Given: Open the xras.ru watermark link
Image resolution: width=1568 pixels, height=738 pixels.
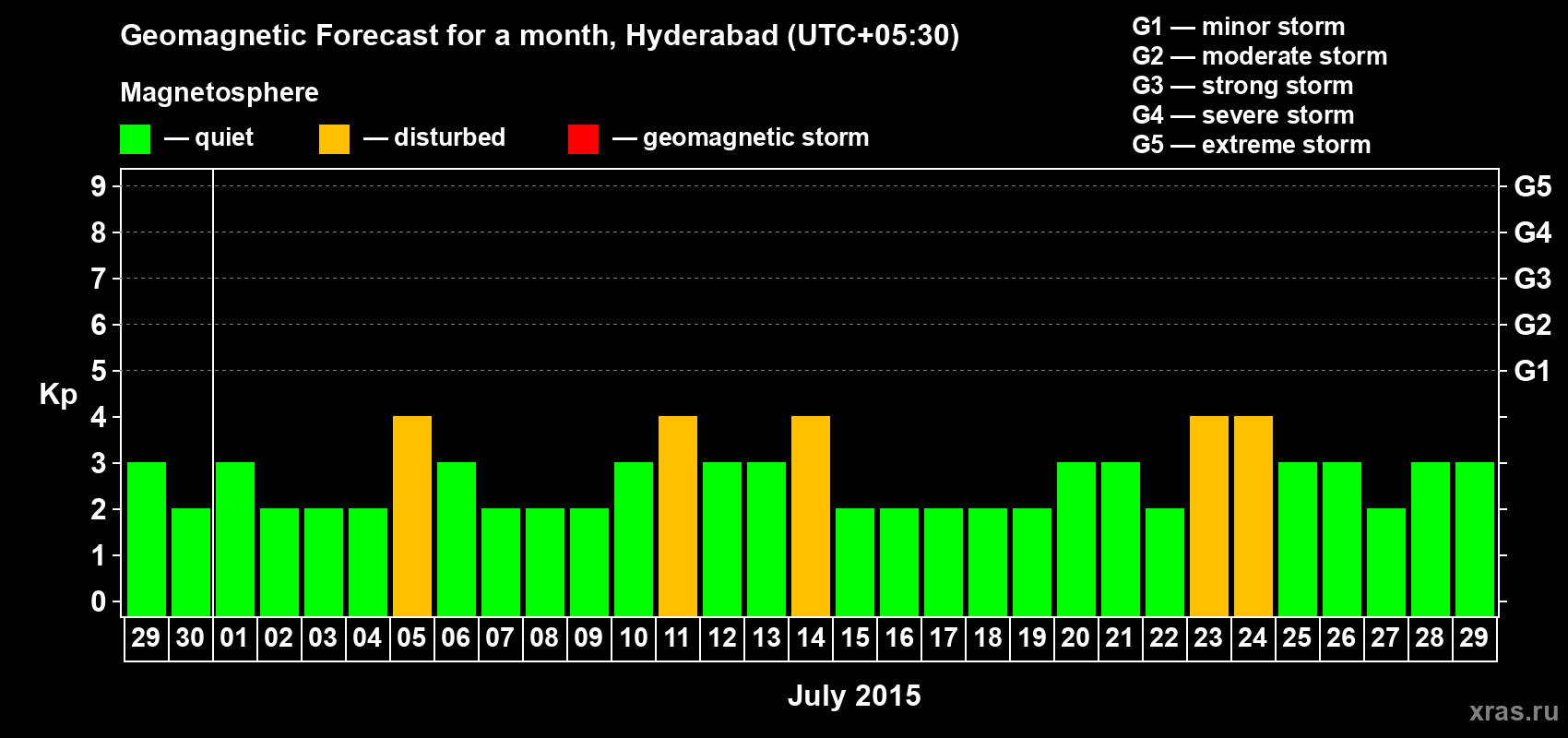Looking at the screenshot, I should (1513, 711).
